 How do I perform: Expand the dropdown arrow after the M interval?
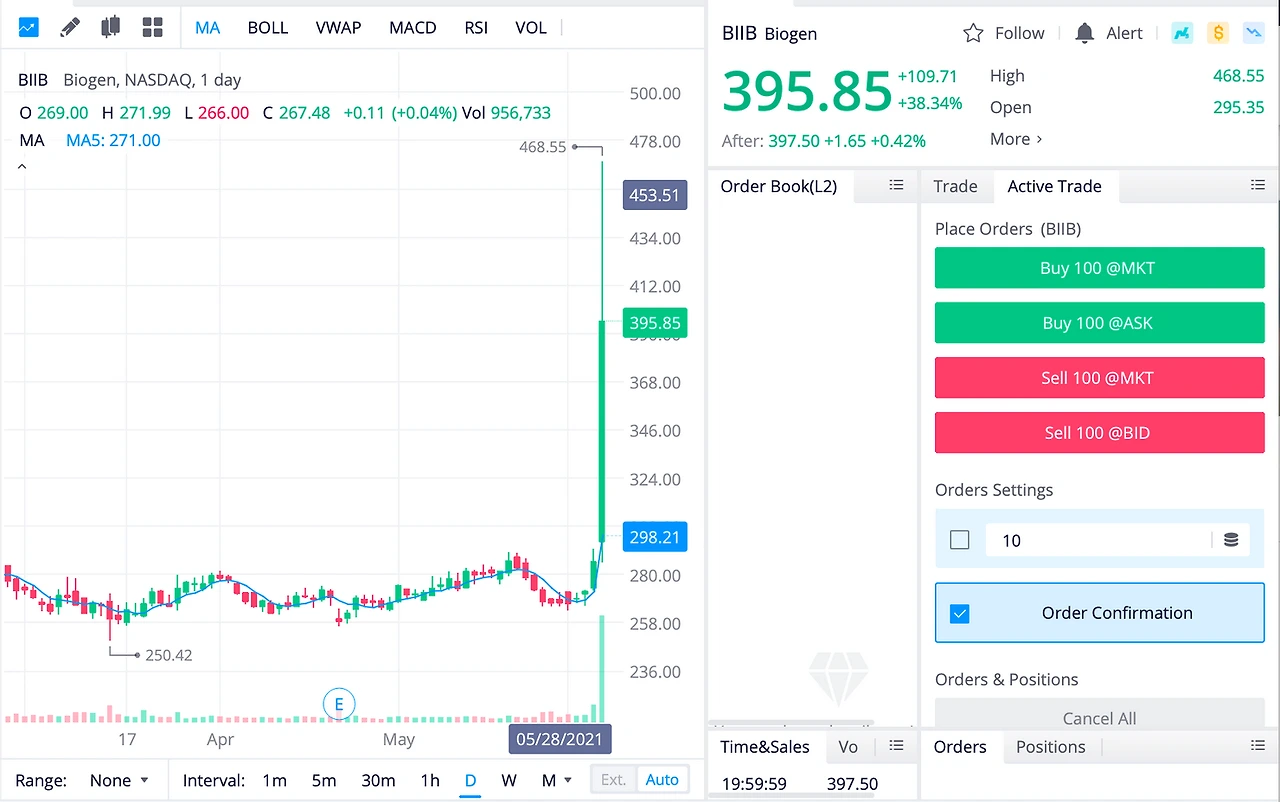568,780
